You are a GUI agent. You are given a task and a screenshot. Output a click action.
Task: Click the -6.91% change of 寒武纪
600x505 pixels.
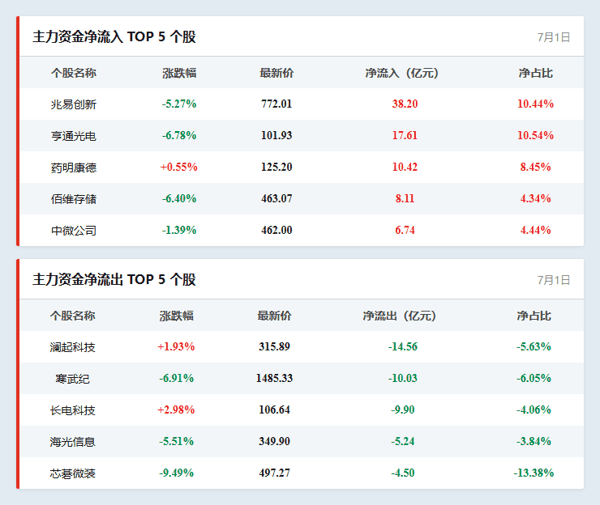[x=176, y=378]
